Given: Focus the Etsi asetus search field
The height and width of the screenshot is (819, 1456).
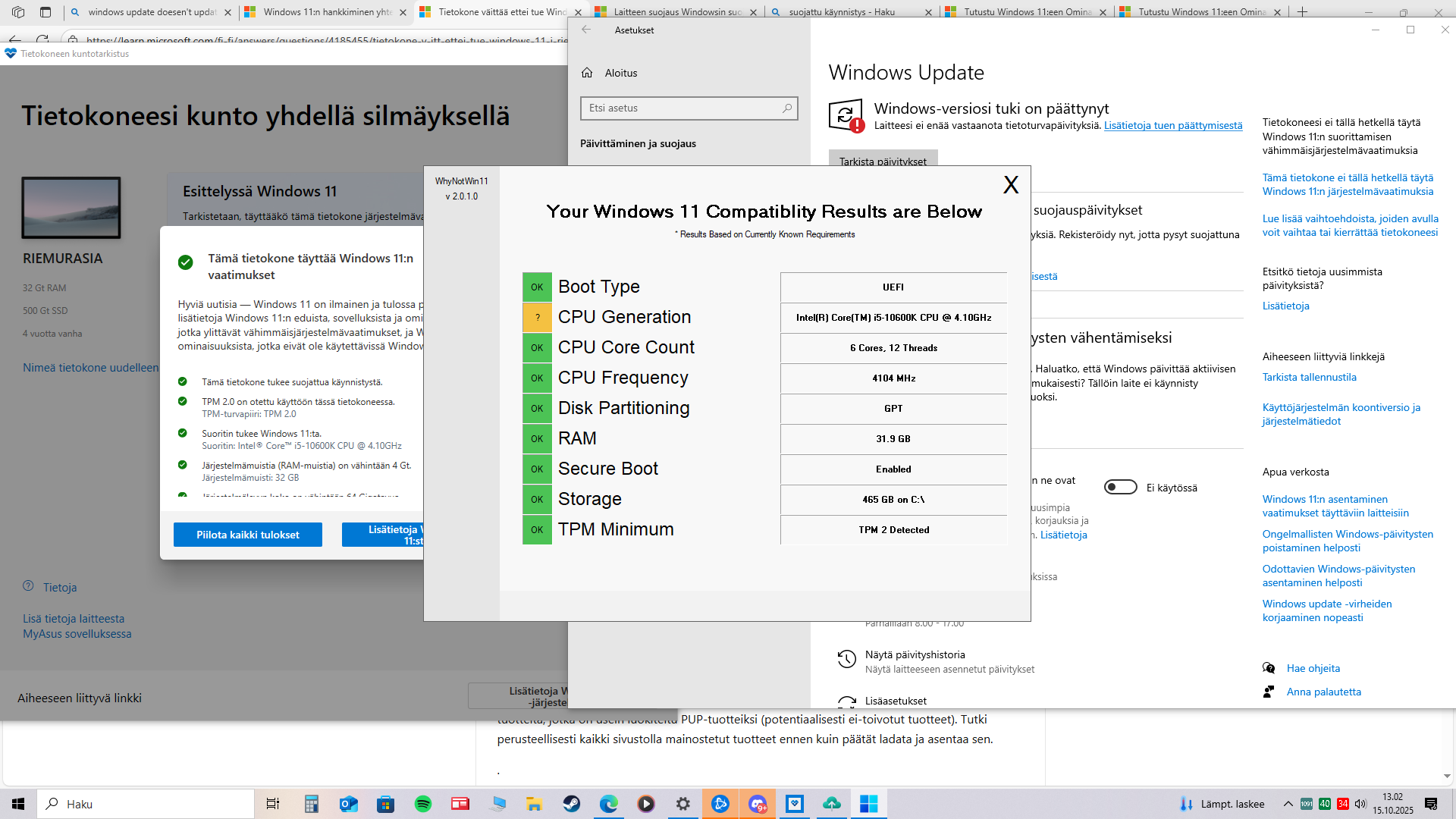Looking at the screenshot, I should [689, 108].
